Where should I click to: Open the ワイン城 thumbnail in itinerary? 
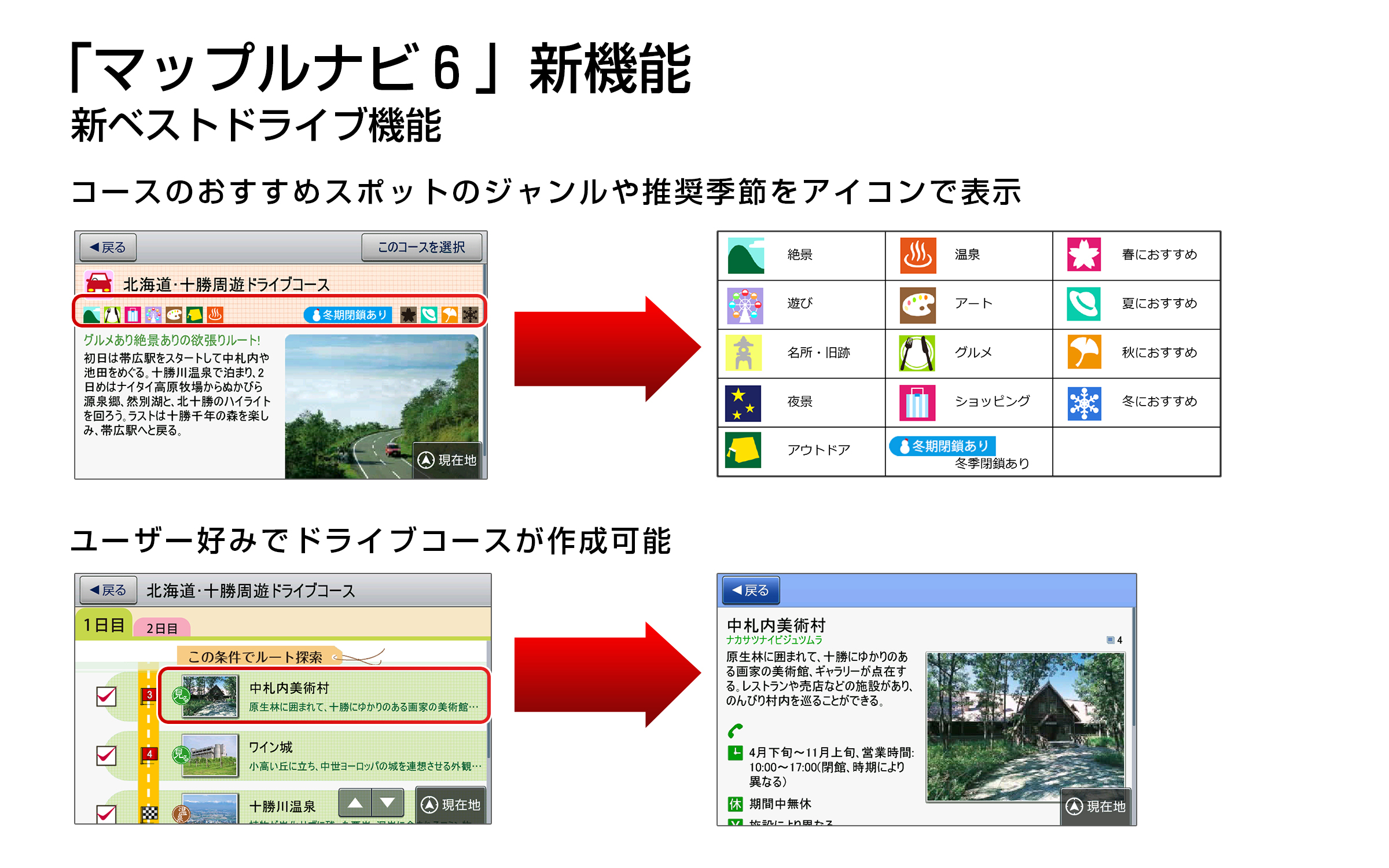(x=210, y=756)
